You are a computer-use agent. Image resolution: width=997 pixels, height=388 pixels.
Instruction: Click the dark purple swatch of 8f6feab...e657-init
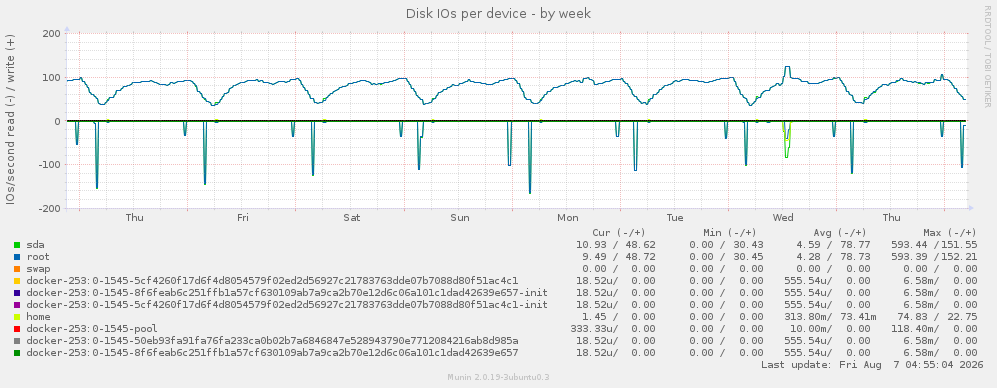pyautogui.click(x=17, y=293)
